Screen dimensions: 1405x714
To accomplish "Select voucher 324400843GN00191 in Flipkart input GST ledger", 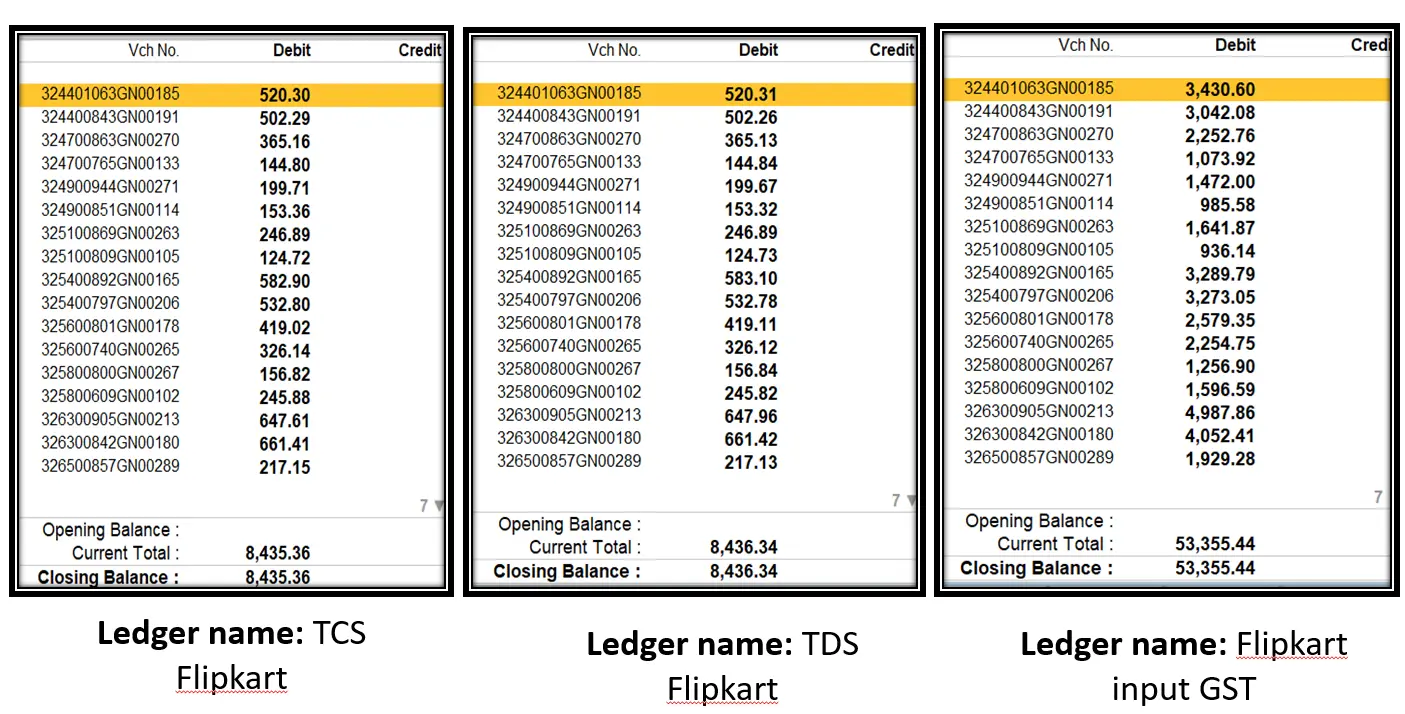I will click(1038, 111).
